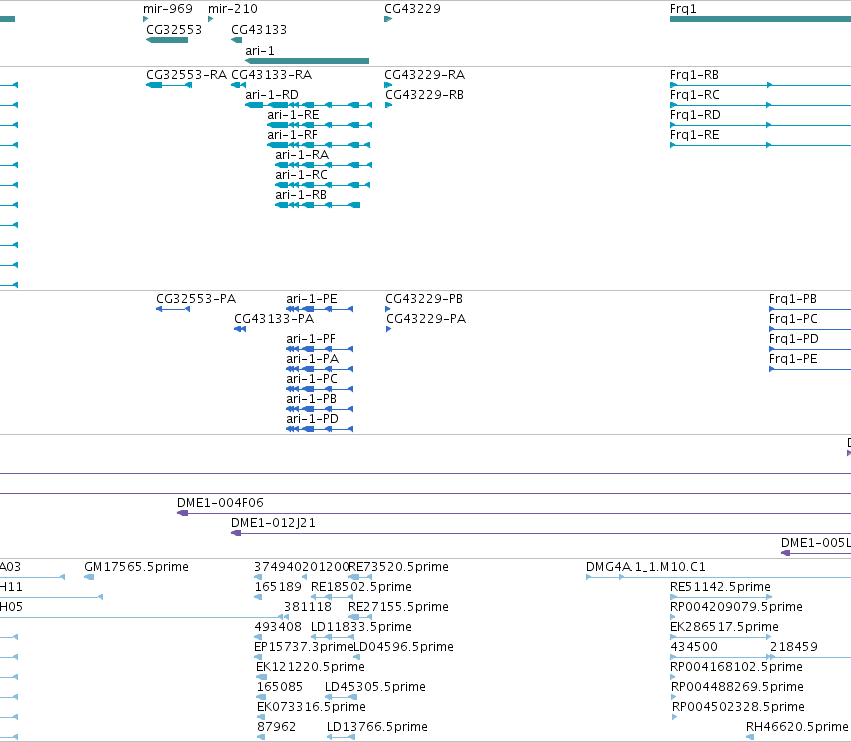Click the ari-1 gene bar
Viewport: 851px width, 742px height.
(307, 61)
